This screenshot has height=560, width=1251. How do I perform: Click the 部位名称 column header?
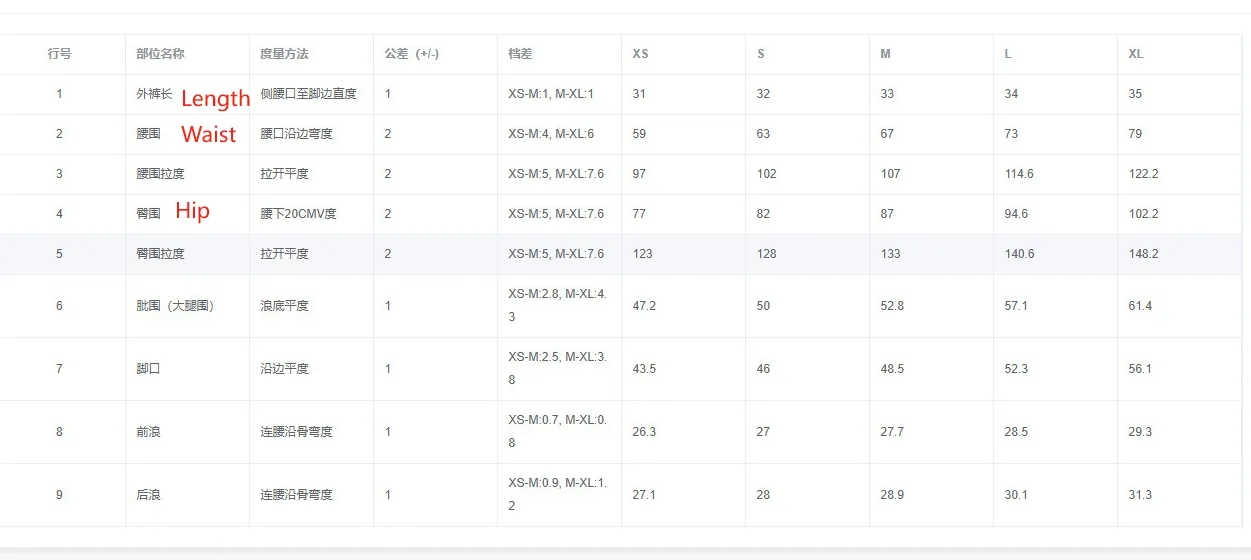click(x=160, y=54)
